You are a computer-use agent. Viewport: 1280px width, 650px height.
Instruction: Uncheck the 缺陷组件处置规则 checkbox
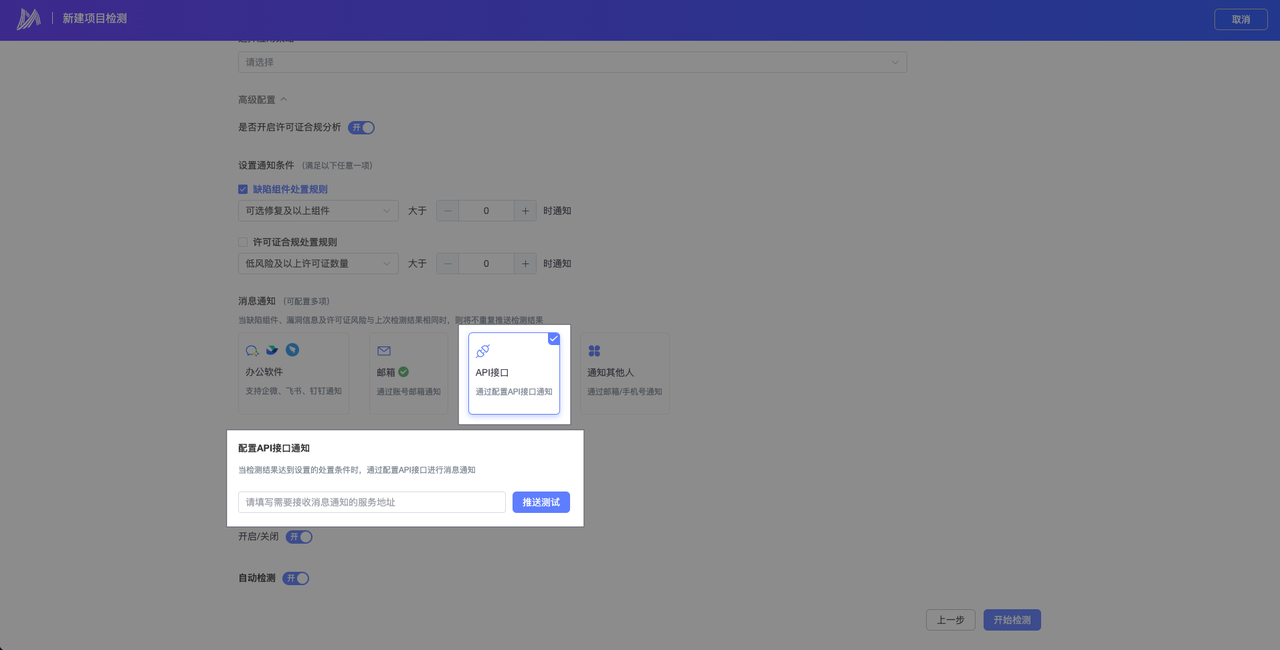tap(243, 189)
